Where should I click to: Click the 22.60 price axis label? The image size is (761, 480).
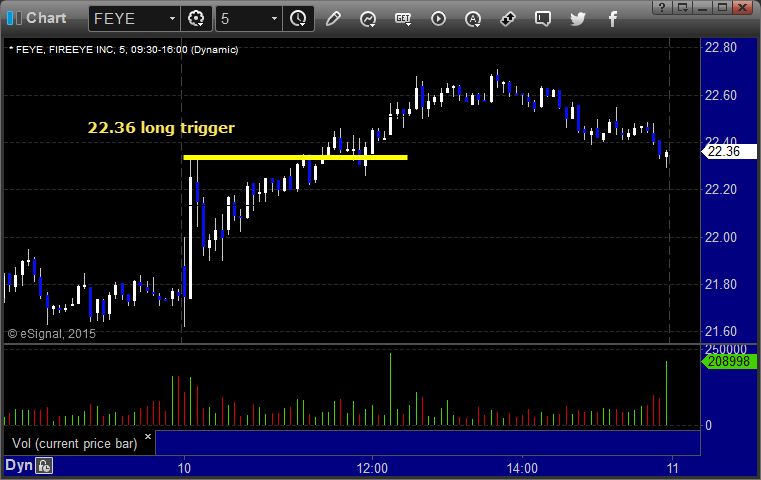tap(721, 95)
